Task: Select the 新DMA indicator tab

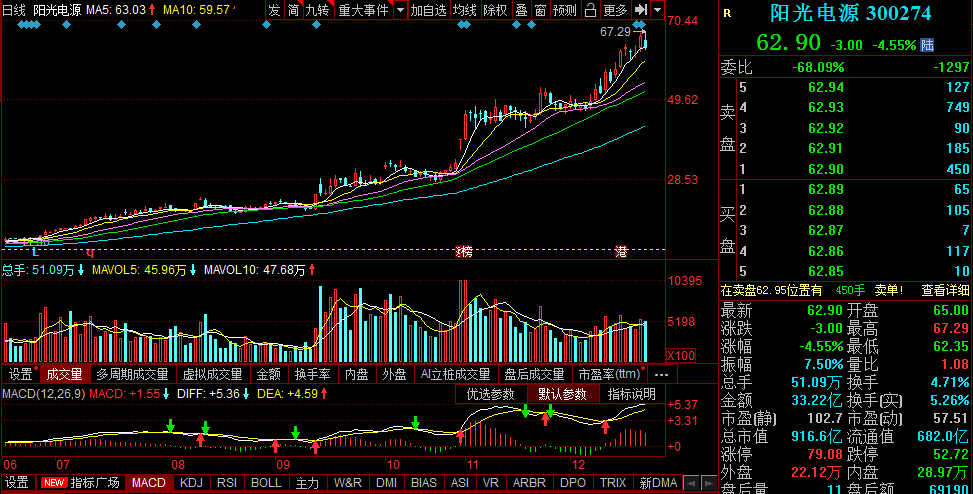Action: point(658,483)
